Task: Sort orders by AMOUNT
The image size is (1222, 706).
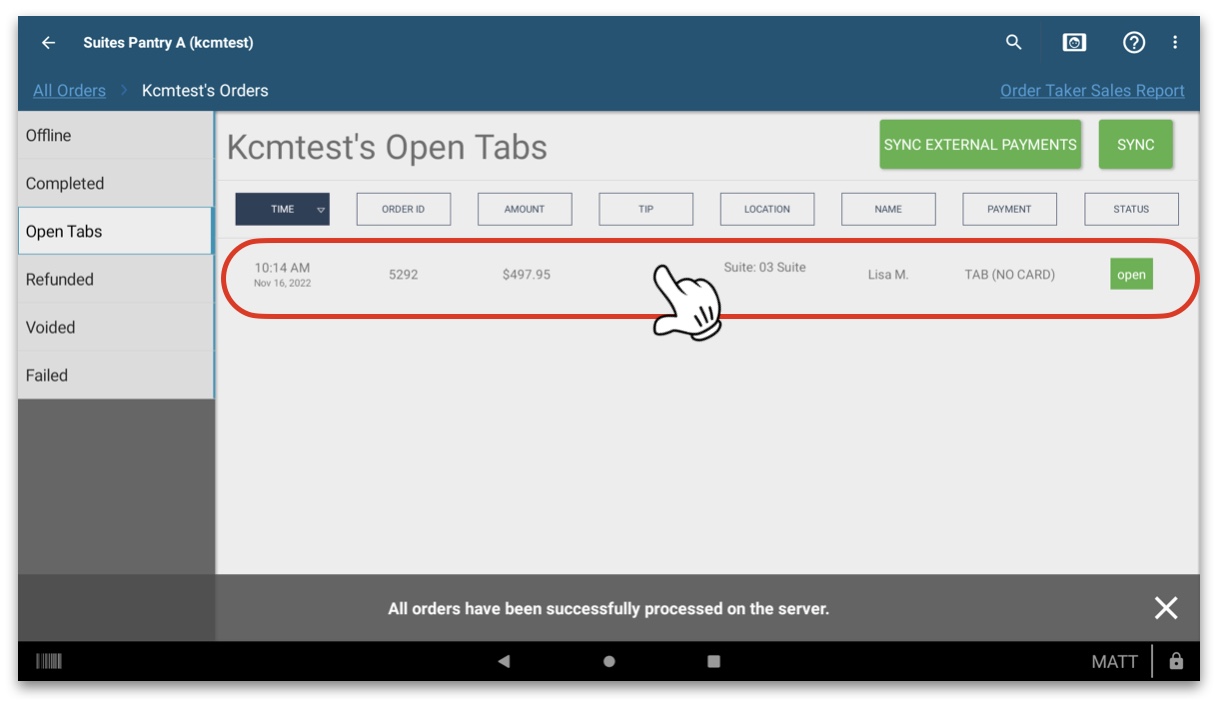Action: click(x=524, y=209)
